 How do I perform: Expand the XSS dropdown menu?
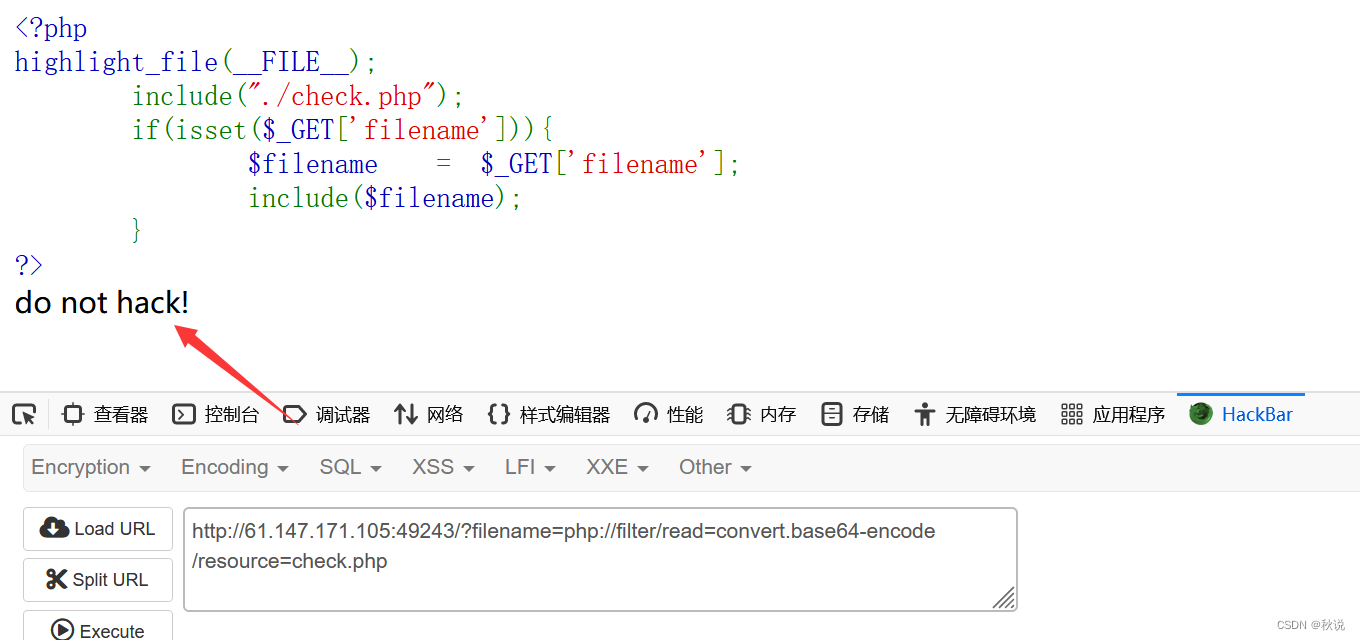pyautogui.click(x=443, y=467)
